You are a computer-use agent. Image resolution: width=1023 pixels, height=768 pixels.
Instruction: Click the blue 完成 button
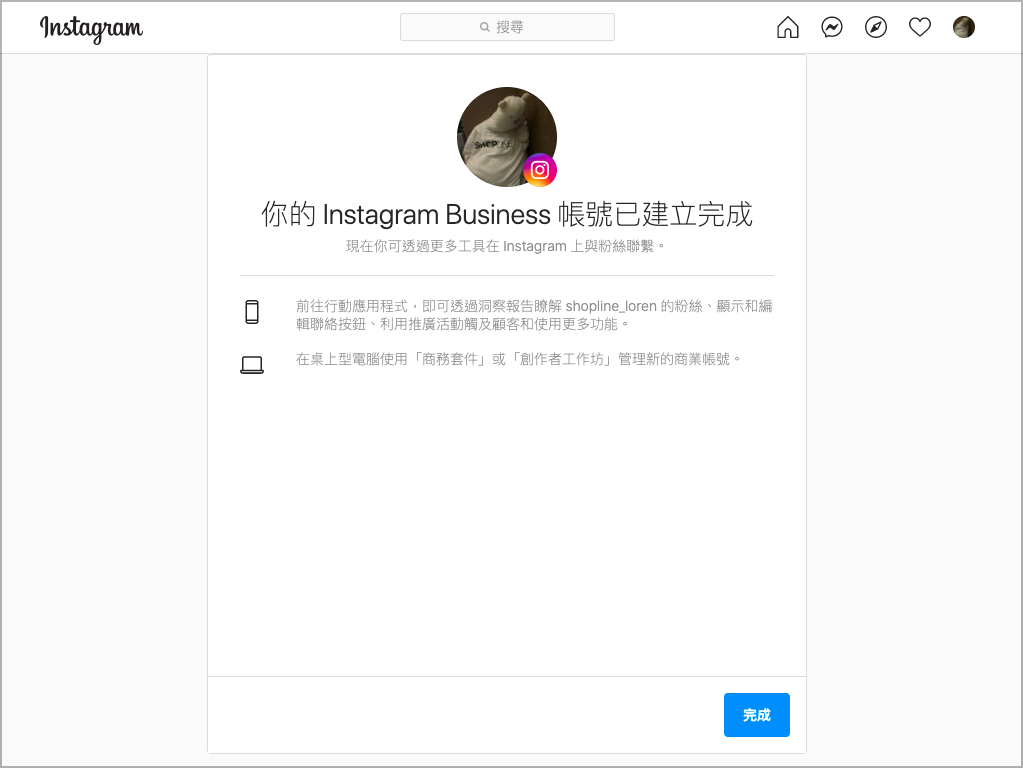pos(757,715)
